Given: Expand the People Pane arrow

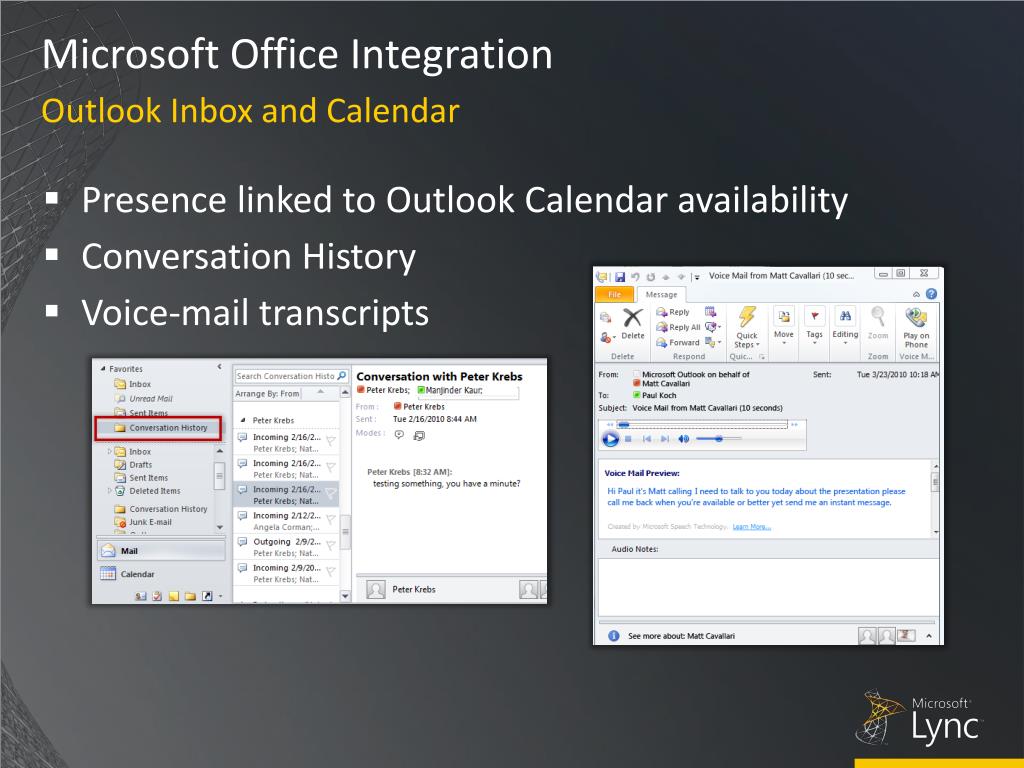Looking at the screenshot, I should (929, 635).
